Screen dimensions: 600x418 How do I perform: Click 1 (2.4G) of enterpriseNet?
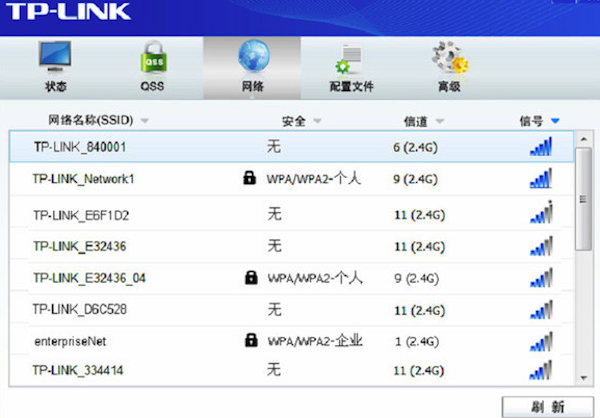pyautogui.click(x=417, y=341)
